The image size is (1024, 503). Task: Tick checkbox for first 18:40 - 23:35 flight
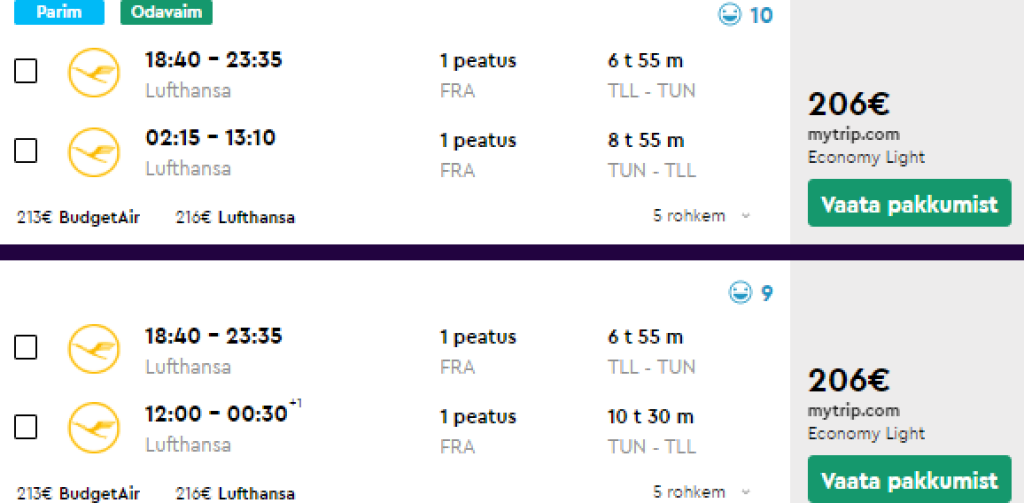tap(26, 72)
